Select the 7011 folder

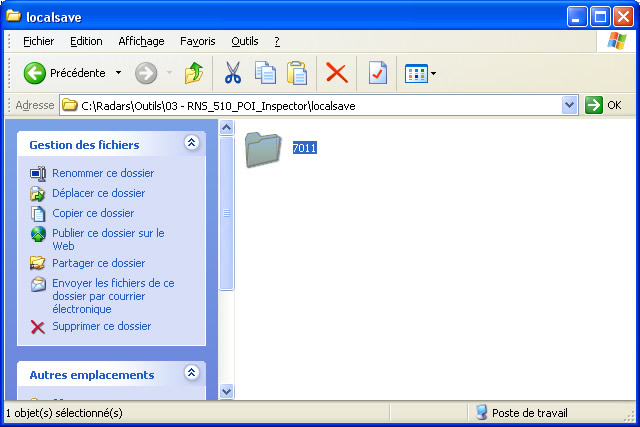[x=267, y=149]
